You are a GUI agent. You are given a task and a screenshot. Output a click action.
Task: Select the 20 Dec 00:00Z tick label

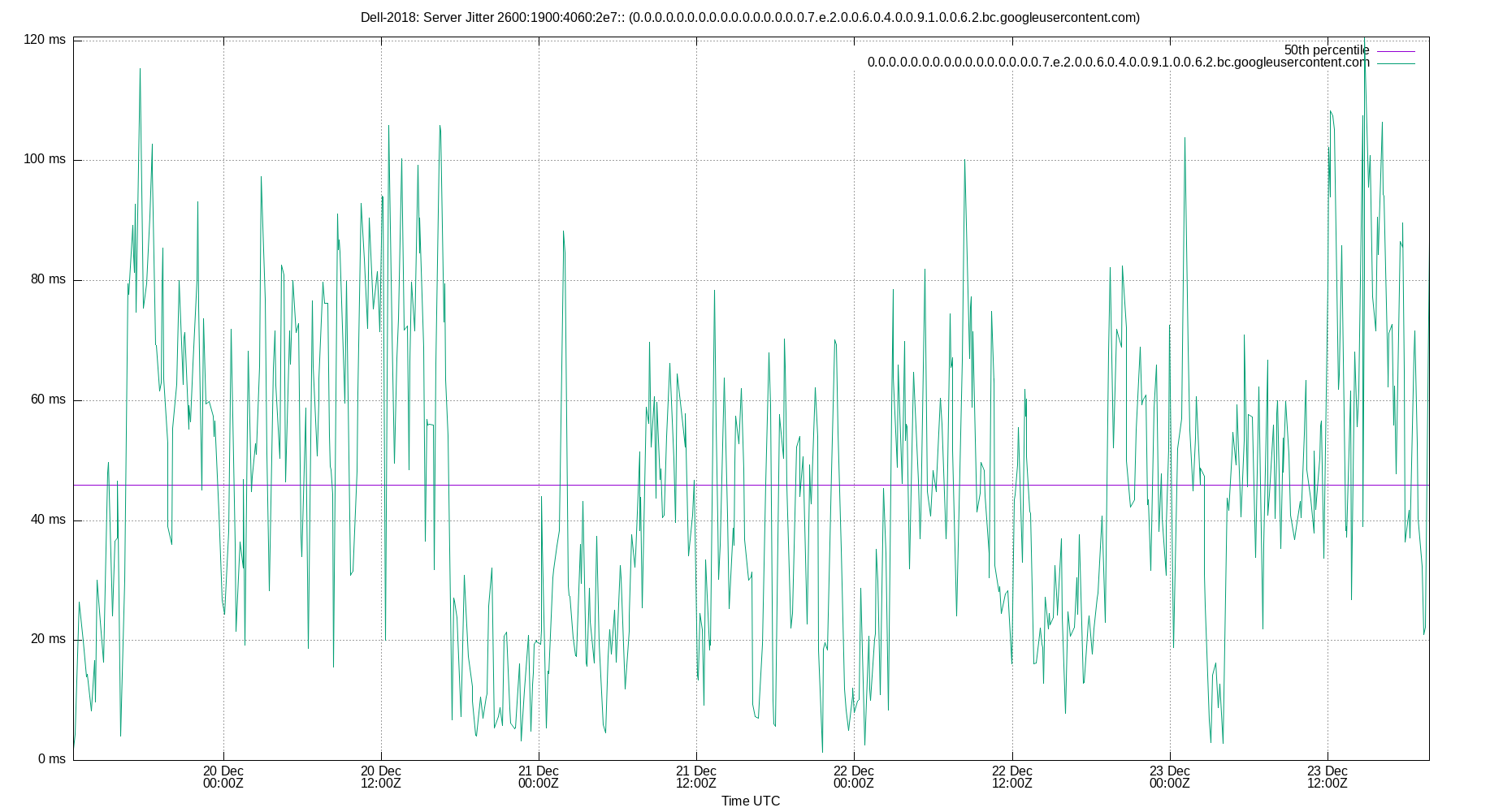(223, 778)
